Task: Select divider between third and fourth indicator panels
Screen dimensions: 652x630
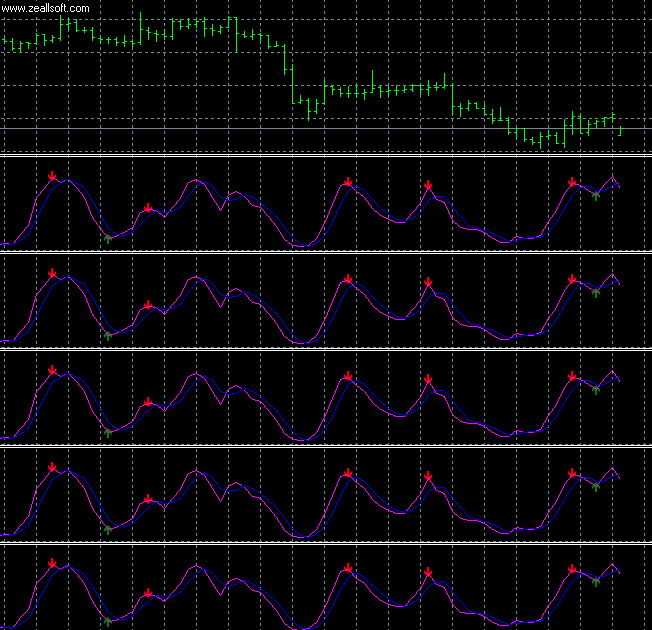Action: [326, 445]
